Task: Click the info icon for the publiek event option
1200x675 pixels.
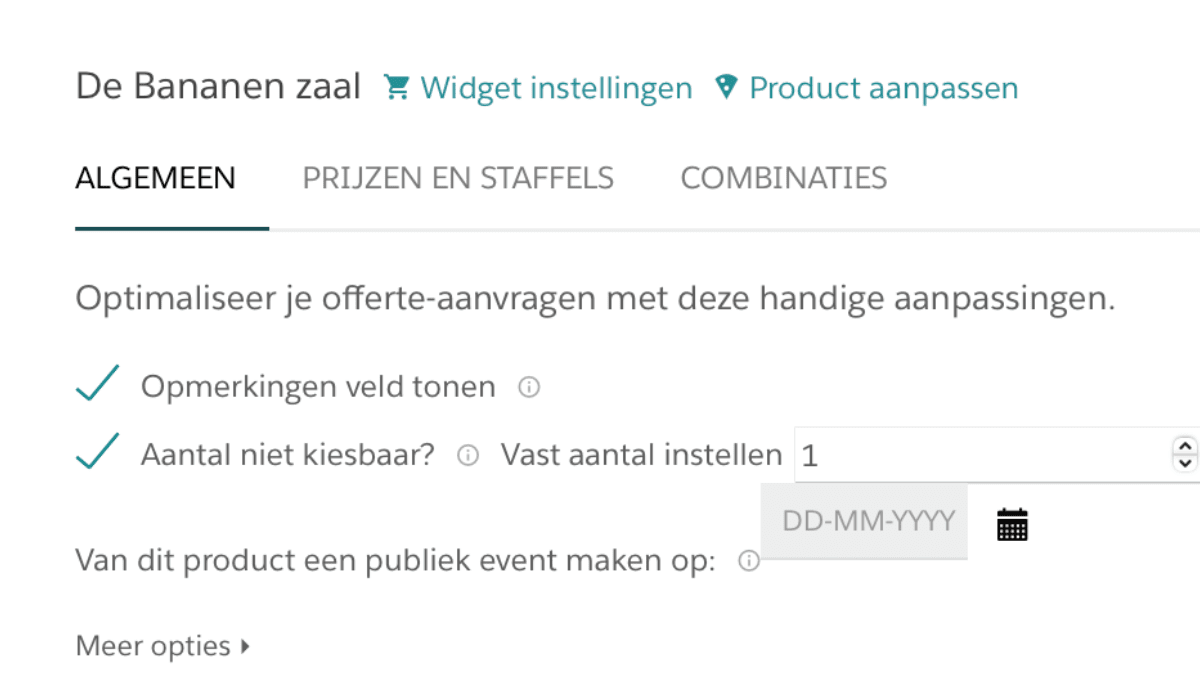Action: point(747,561)
